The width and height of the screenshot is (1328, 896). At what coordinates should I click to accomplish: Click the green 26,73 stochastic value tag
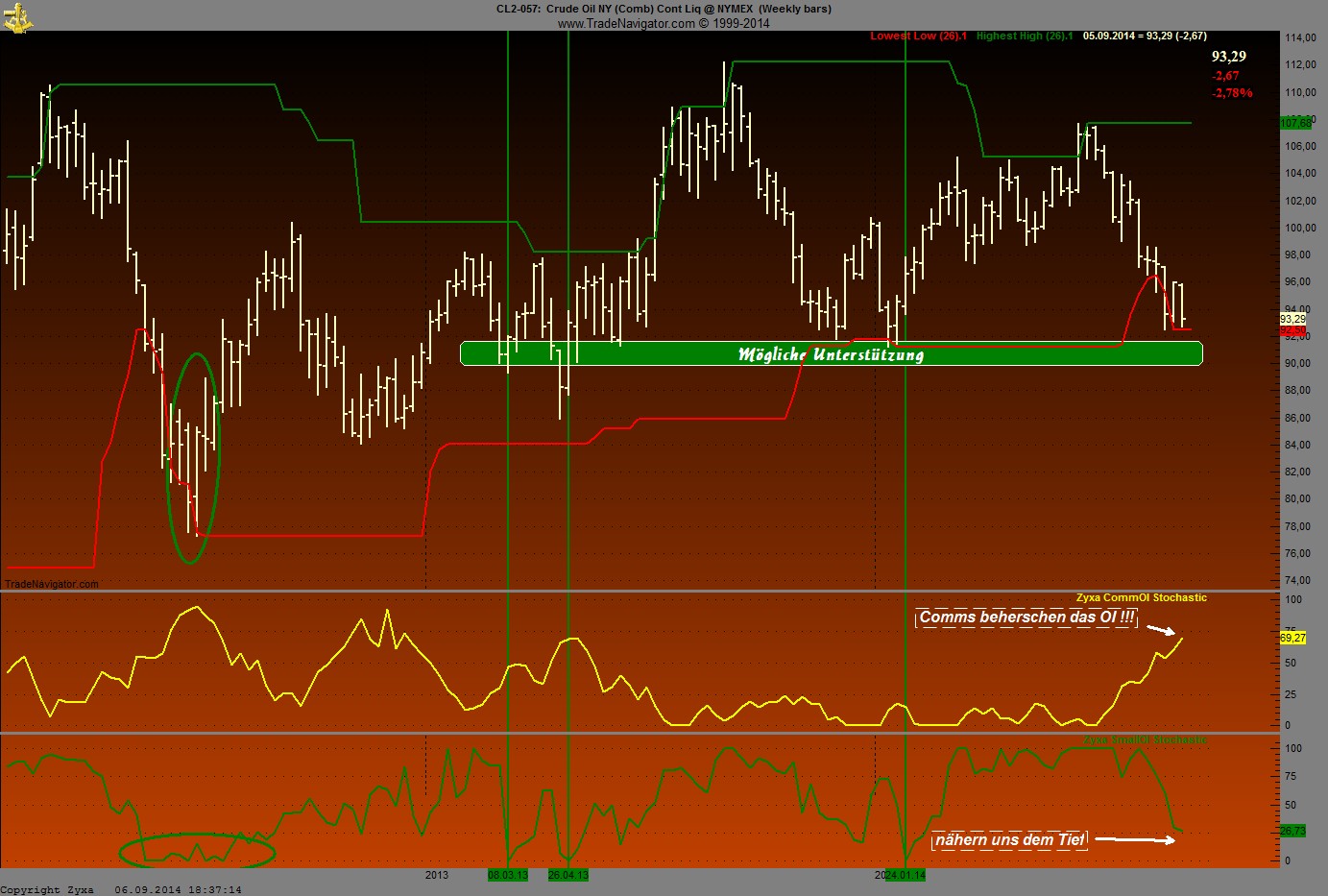tap(1292, 831)
